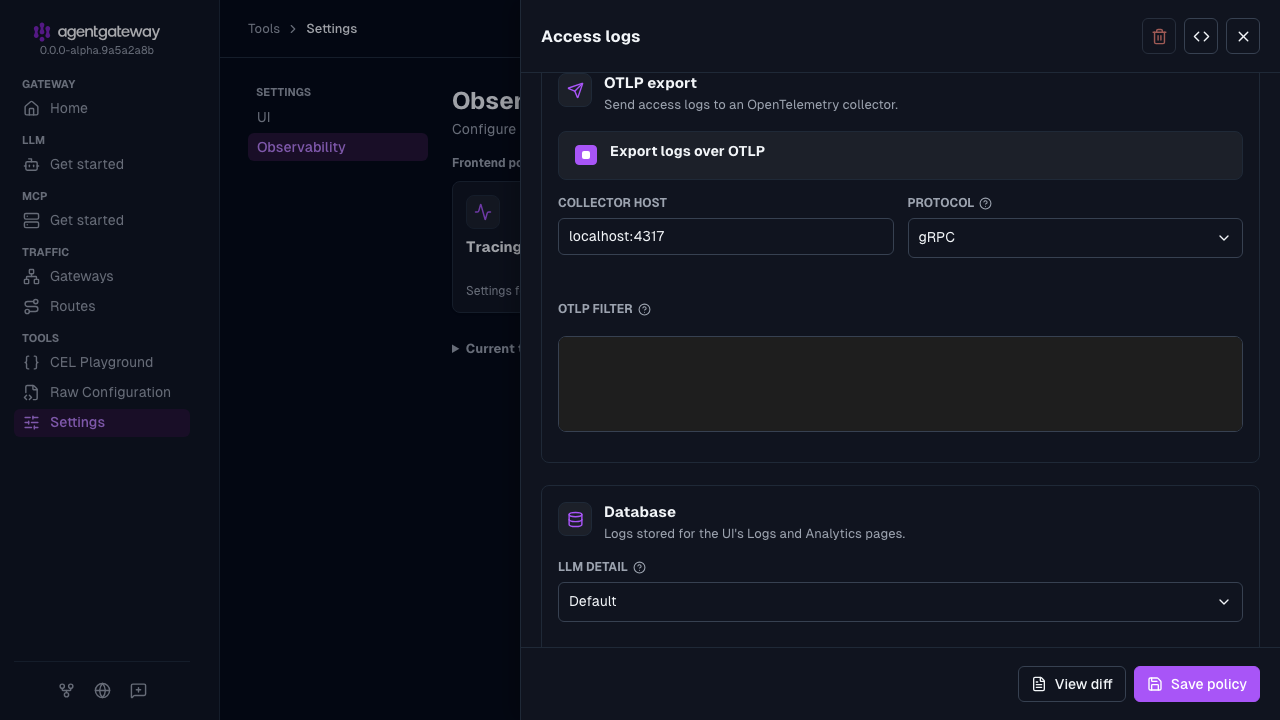
Task: Click the Gateways network icon
Action: pos(32,276)
